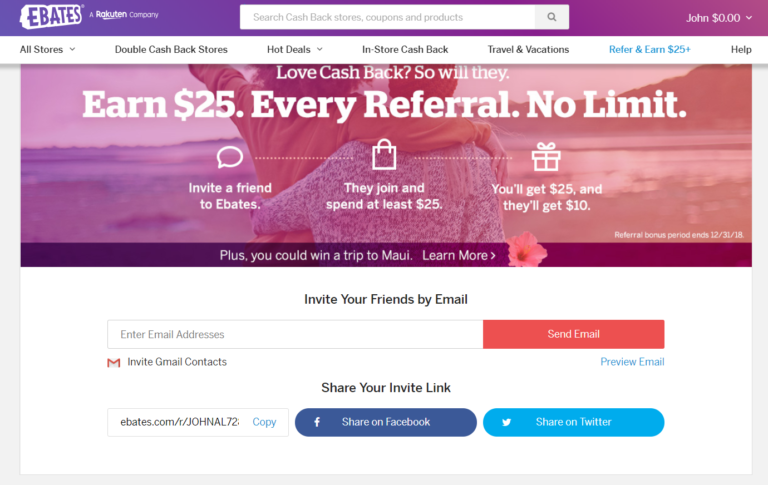Click the shopping bag icon
The width and height of the screenshot is (768, 485).
point(384,154)
